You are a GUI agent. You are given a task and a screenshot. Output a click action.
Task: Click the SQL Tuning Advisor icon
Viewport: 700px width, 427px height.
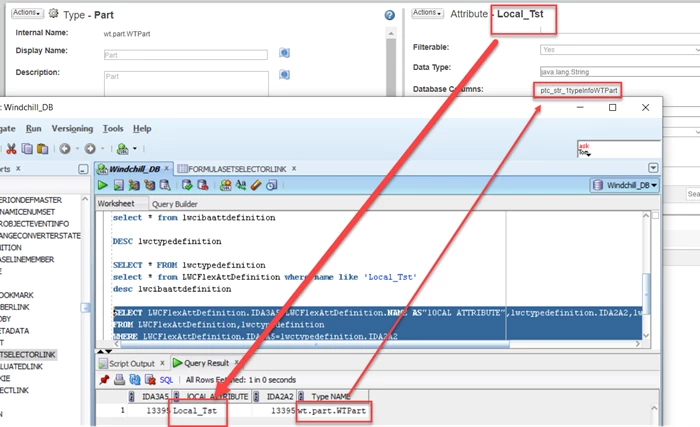click(x=165, y=185)
